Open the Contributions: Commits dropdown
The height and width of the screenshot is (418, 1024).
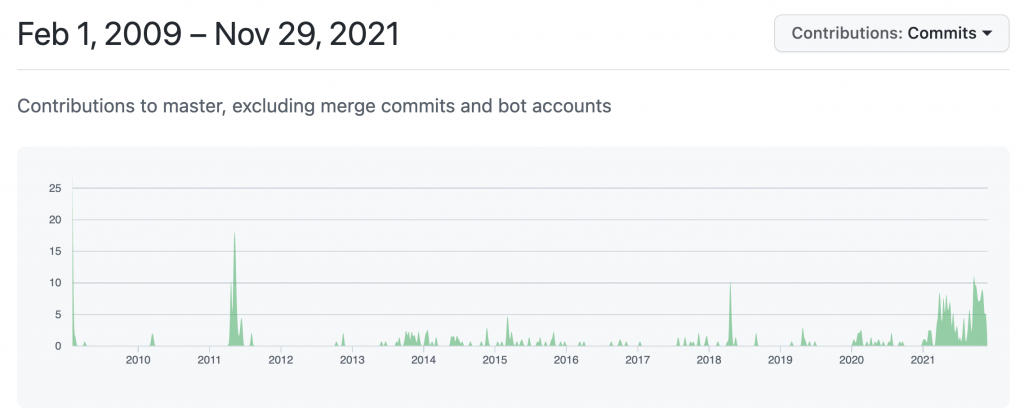(891, 33)
